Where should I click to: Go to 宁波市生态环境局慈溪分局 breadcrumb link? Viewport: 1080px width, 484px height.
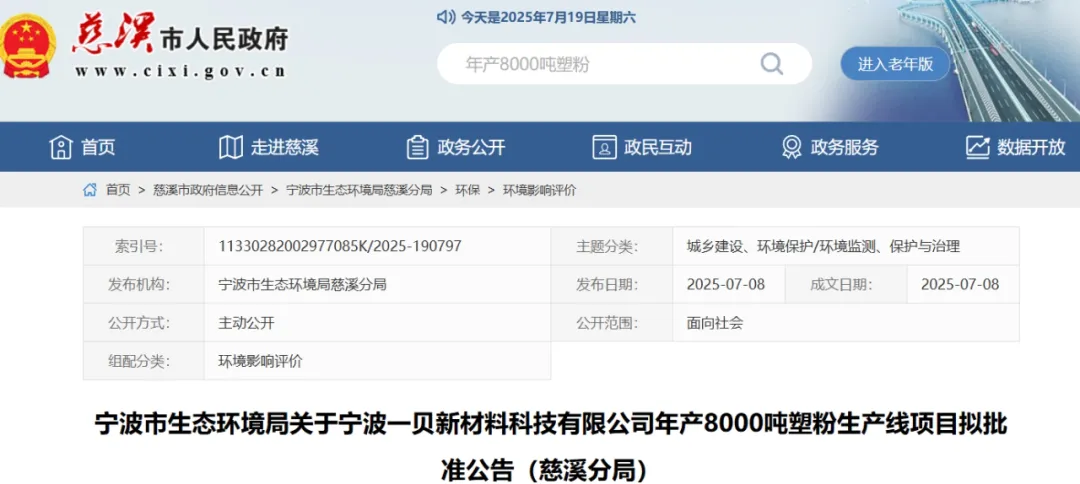coord(360,191)
